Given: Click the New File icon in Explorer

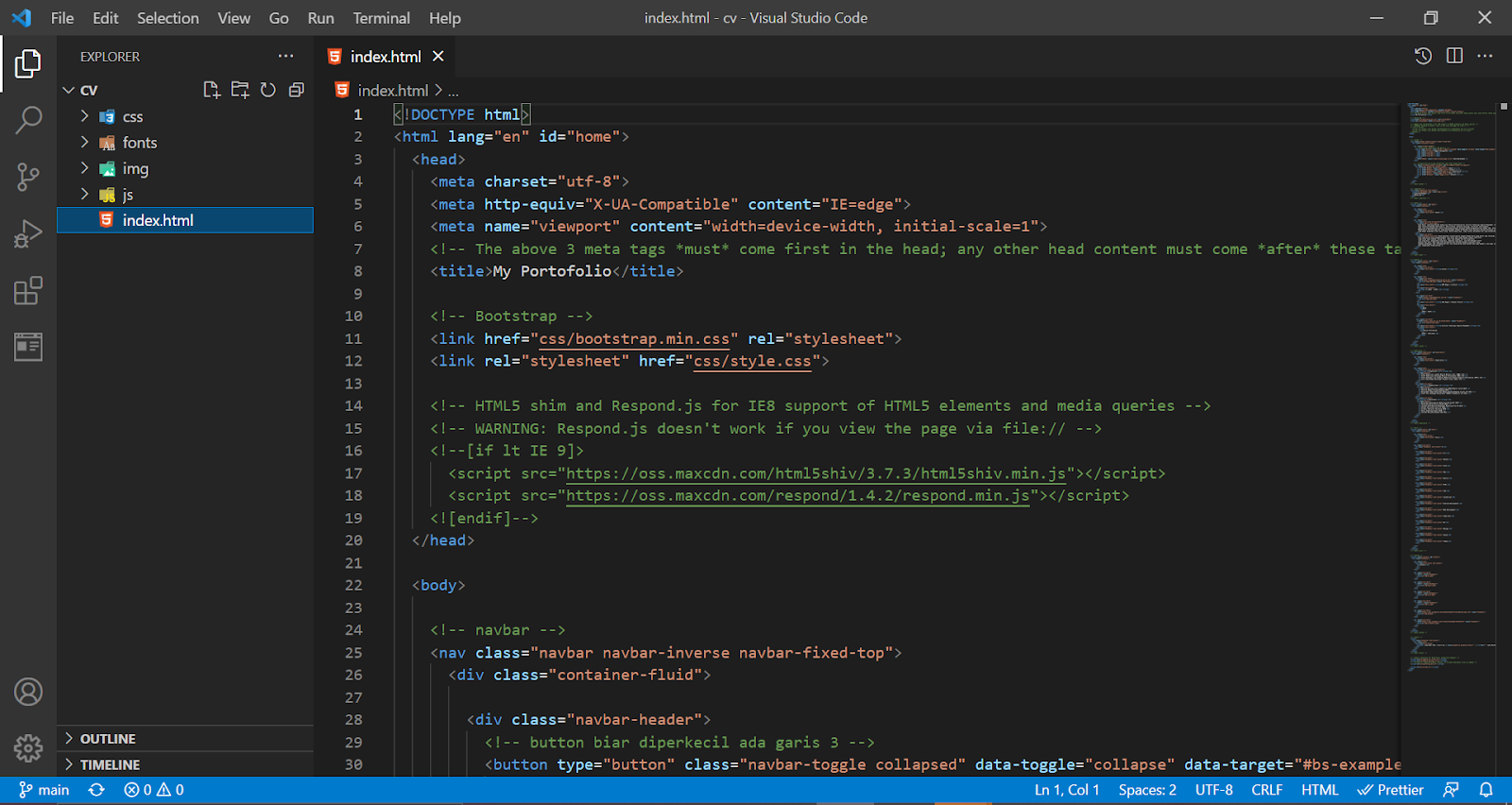Looking at the screenshot, I should [x=212, y=90].
